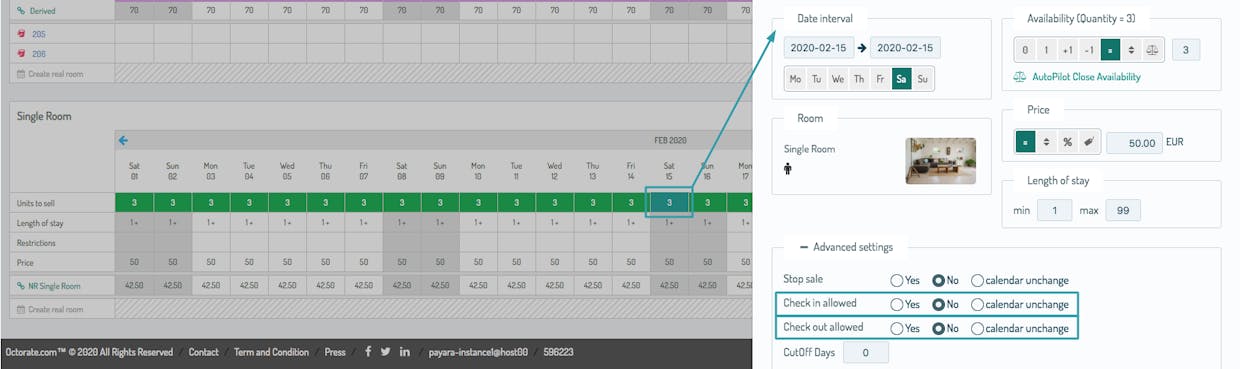Open the start date 2020-02-15 picker
The image size is (1240, 369).
tap(817, 48)
